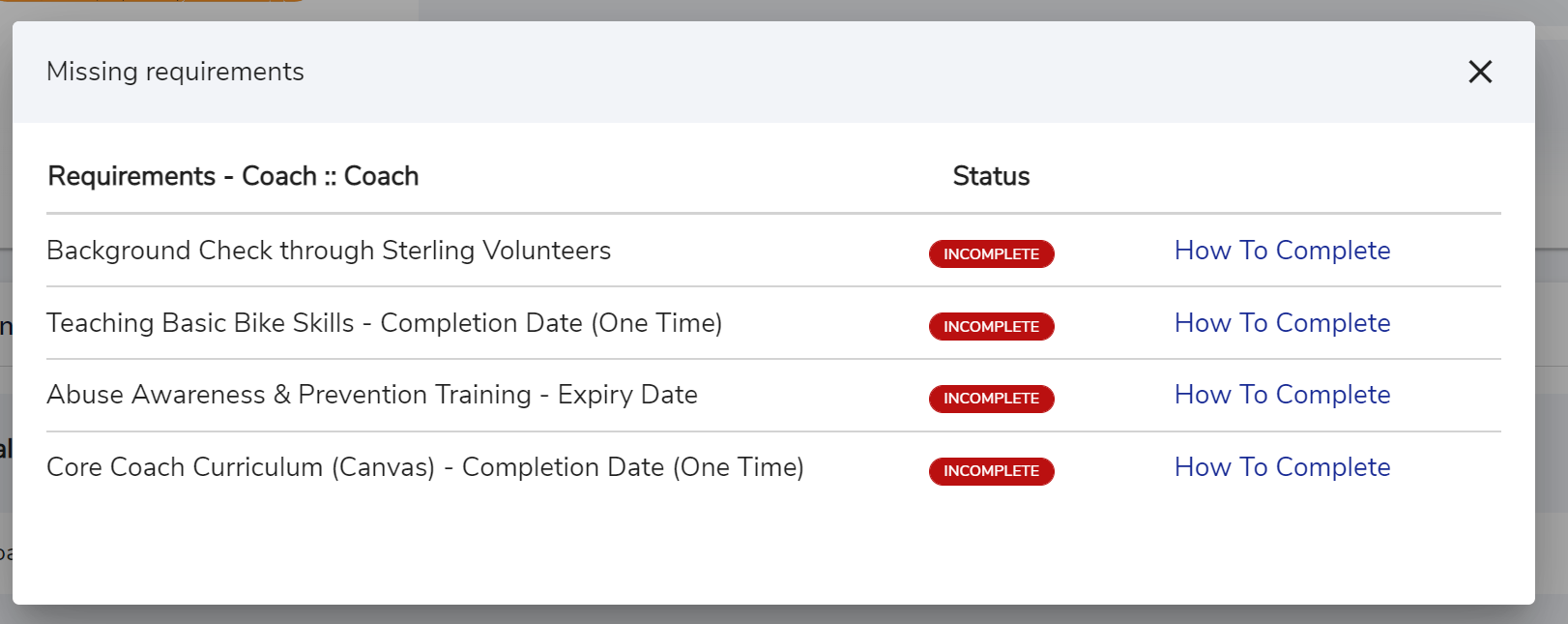Viewport: 1568px width, 624px height.
Task: Click the INCOMPLETE badge for Core Coach Curriculum
Action: click(x=991, y=471)
